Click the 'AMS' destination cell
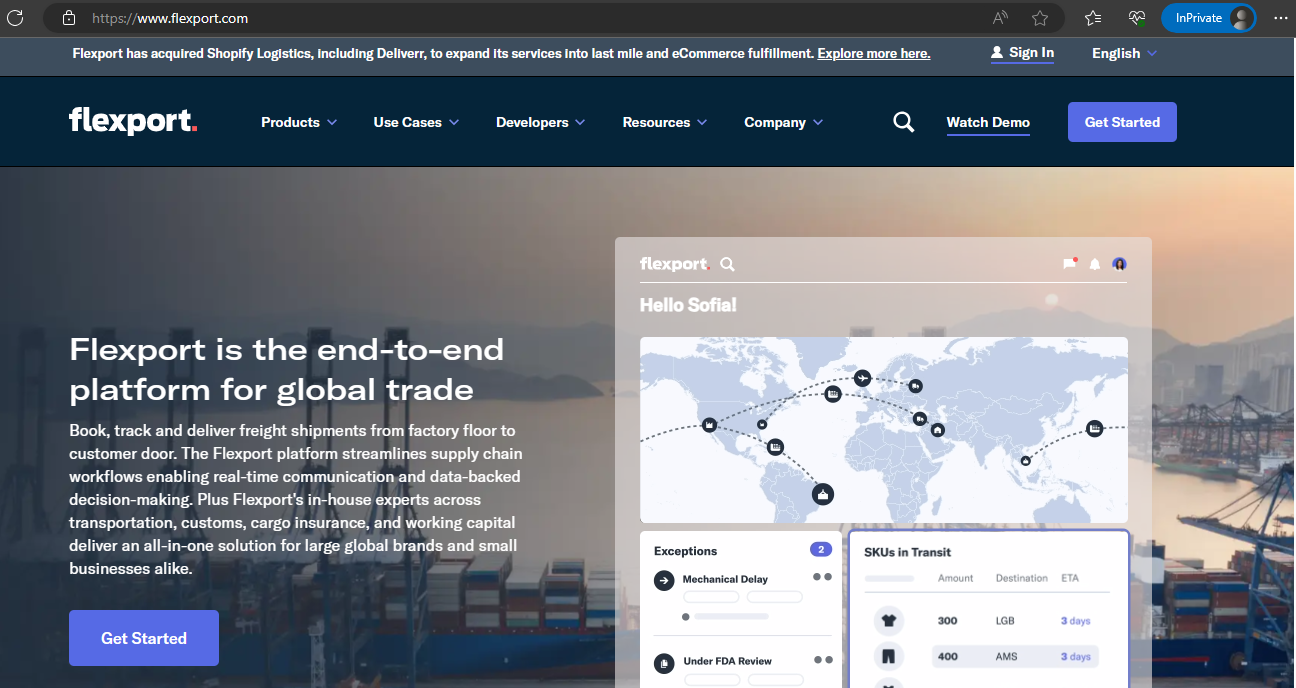The image size is (1296, 688). coord(1006,657)
